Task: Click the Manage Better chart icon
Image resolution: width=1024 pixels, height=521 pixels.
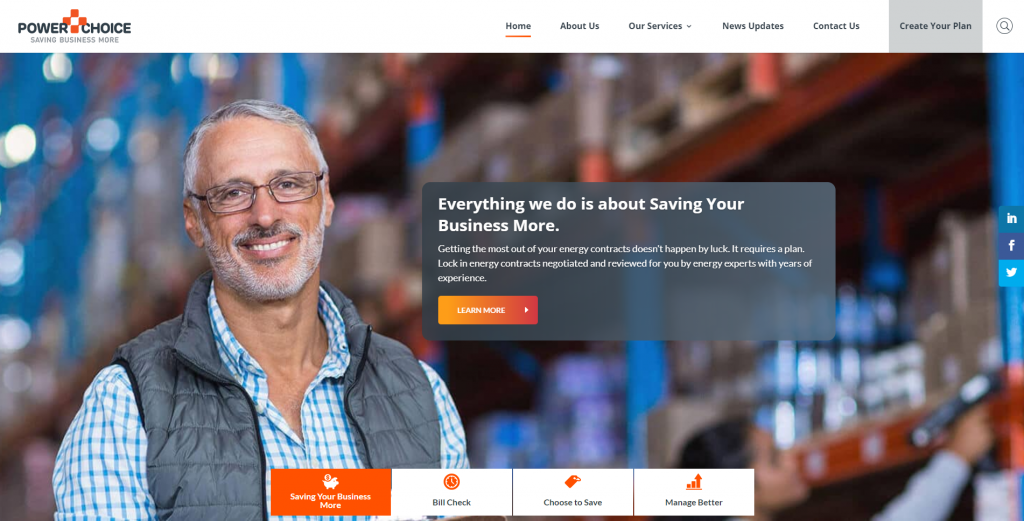Action: [694, 482]
